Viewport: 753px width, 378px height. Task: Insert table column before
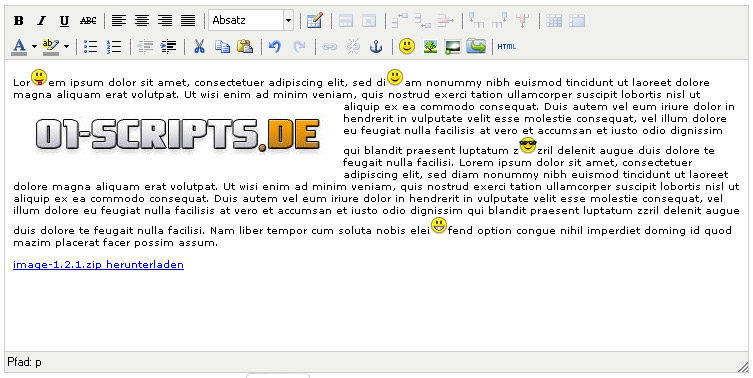click(476, 21)
